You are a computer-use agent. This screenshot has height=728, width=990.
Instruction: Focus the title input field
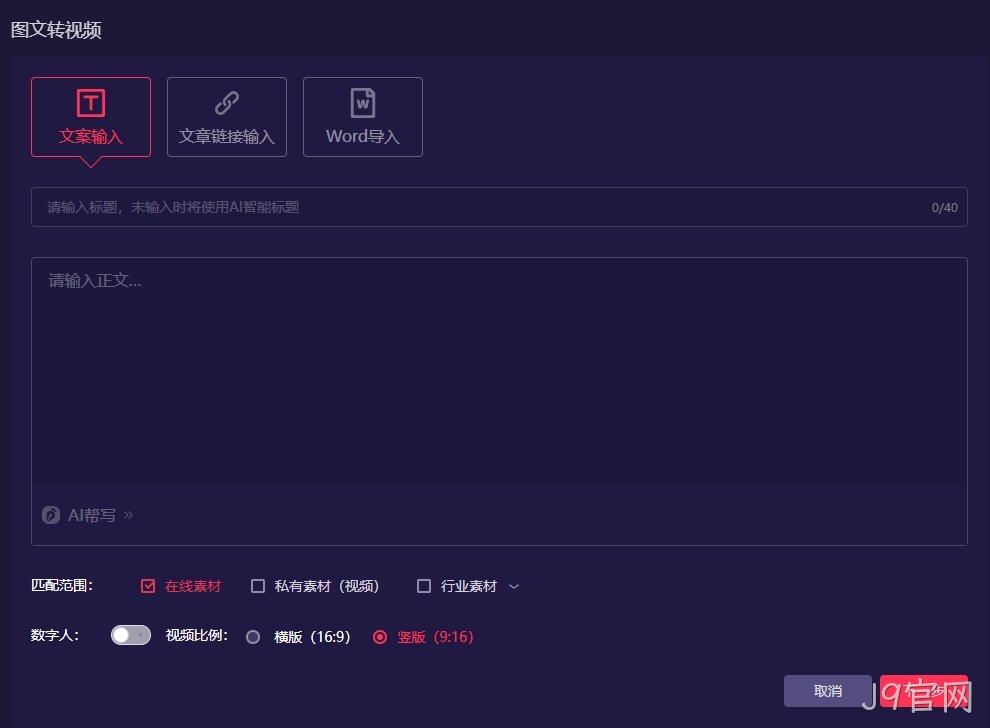(x=499, y=207)
